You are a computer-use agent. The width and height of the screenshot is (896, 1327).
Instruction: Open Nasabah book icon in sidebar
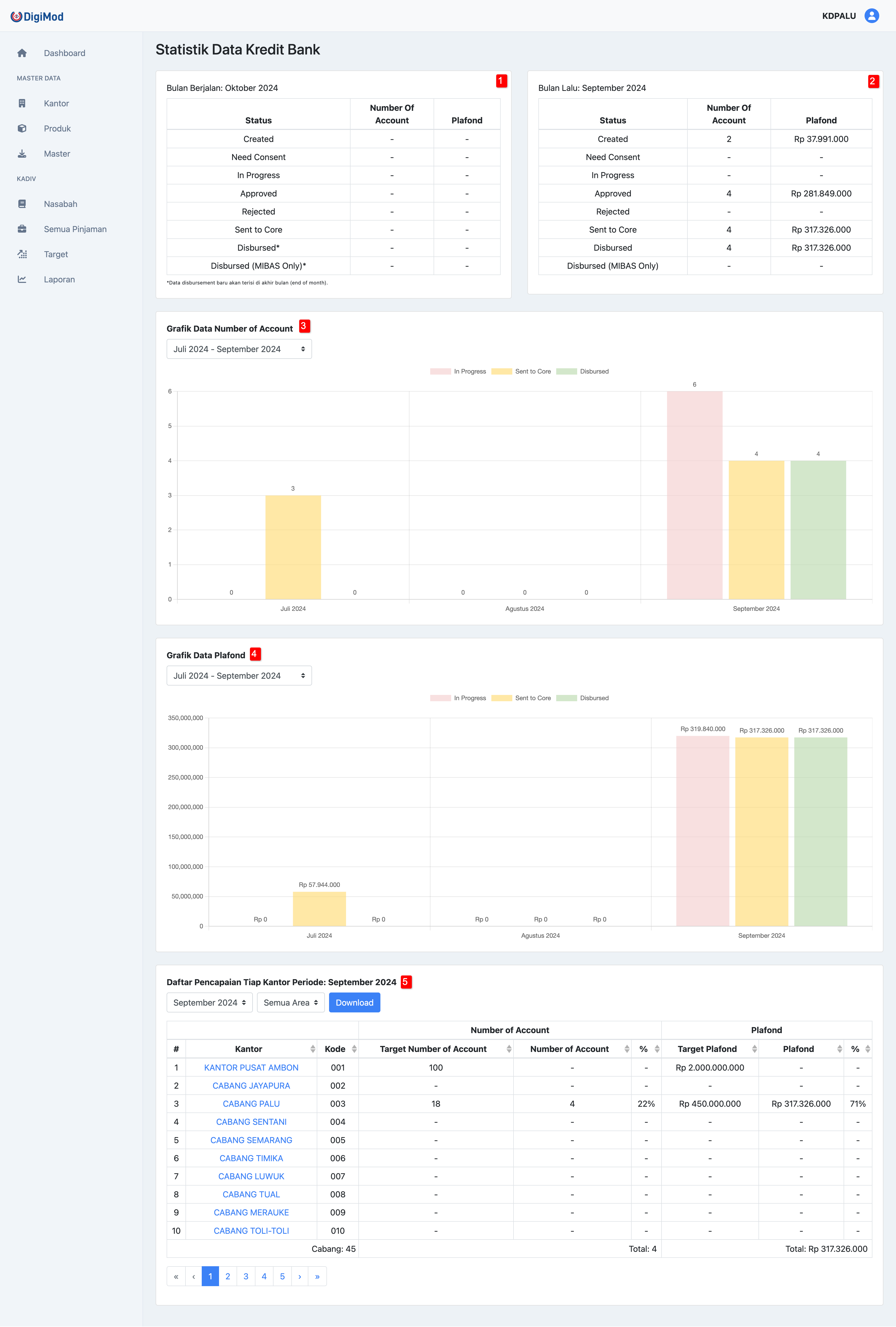[x=22, y=204]
